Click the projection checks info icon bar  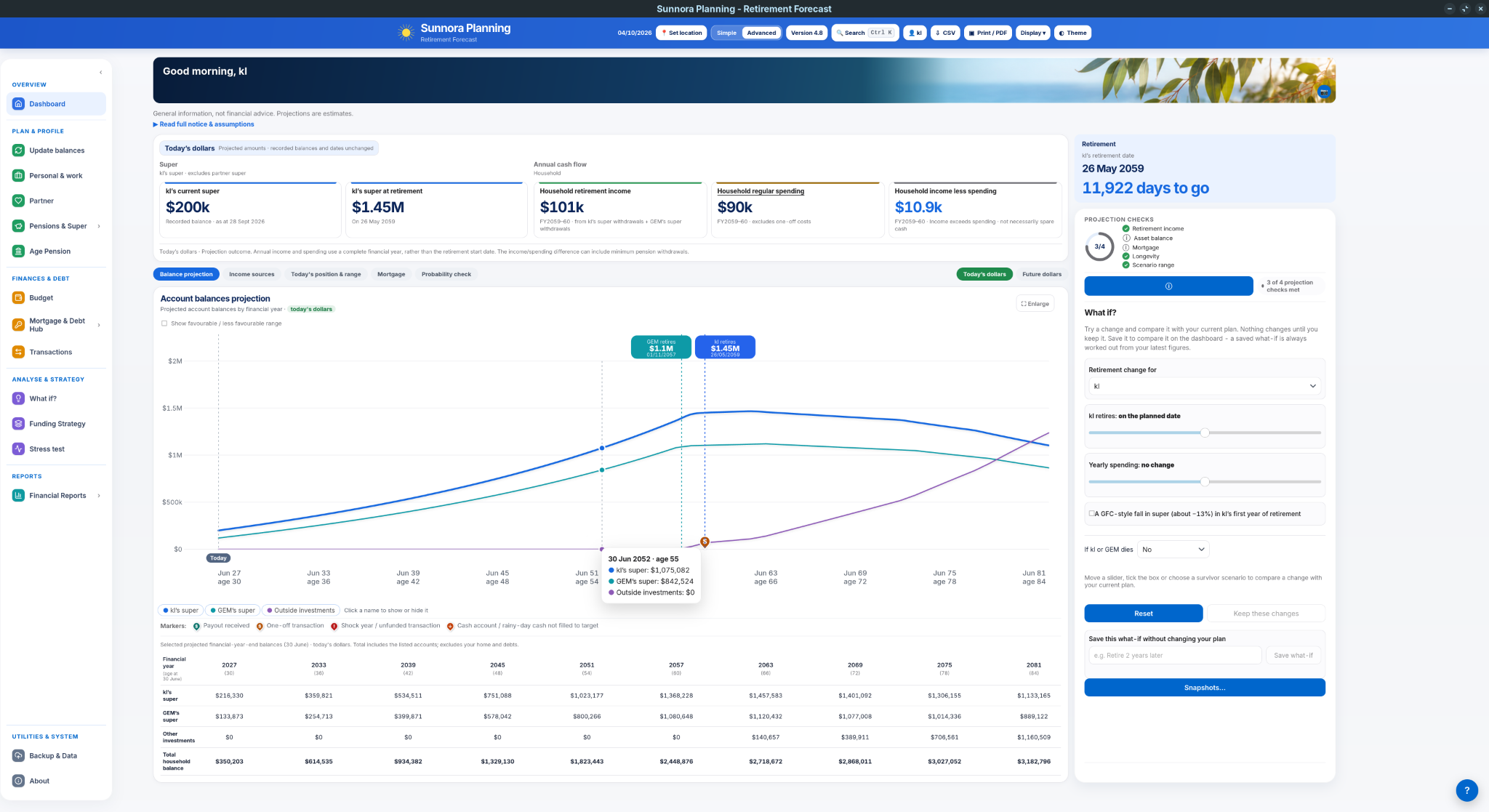click(x=1168, y=286)
